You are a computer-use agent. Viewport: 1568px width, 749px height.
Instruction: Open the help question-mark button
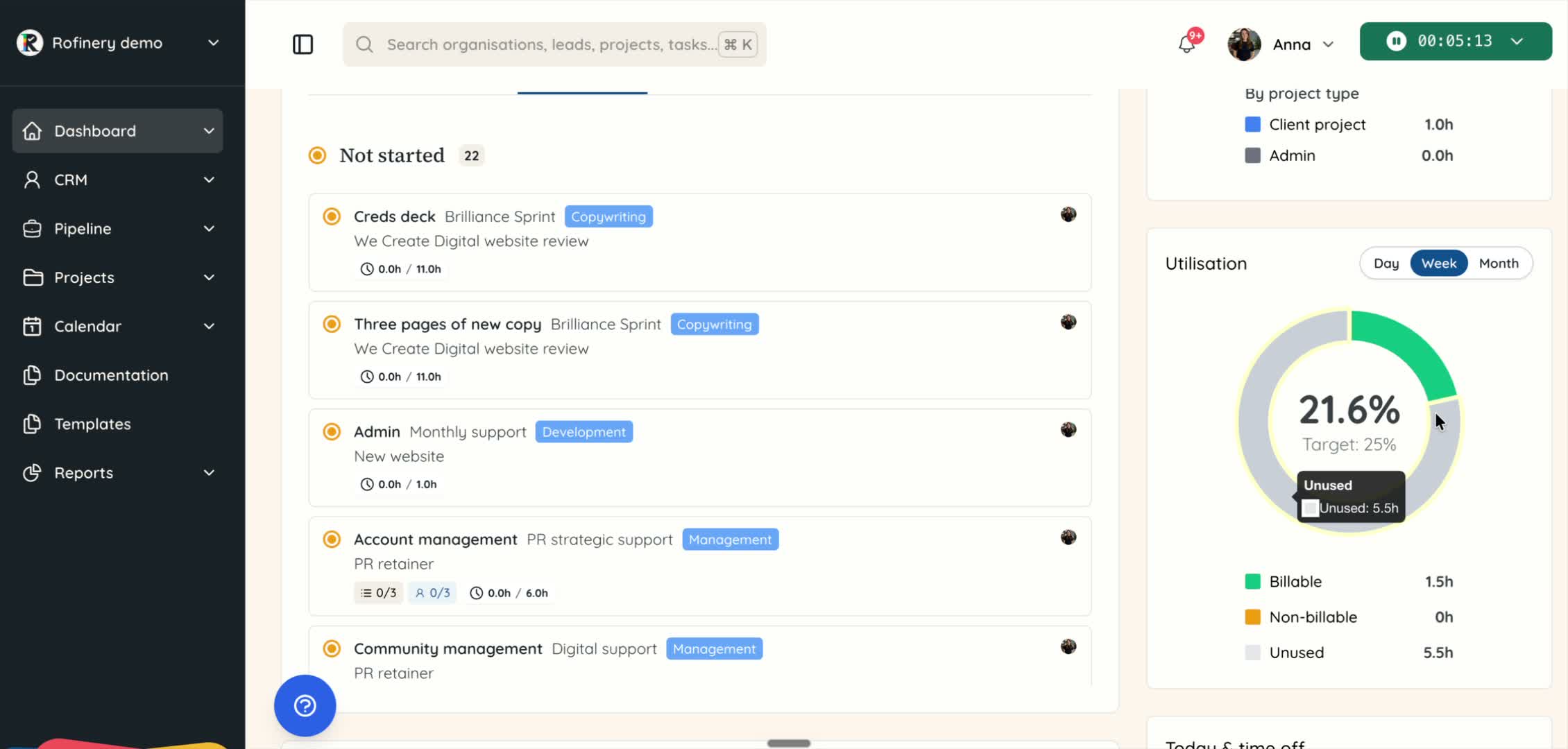point(305,705)
